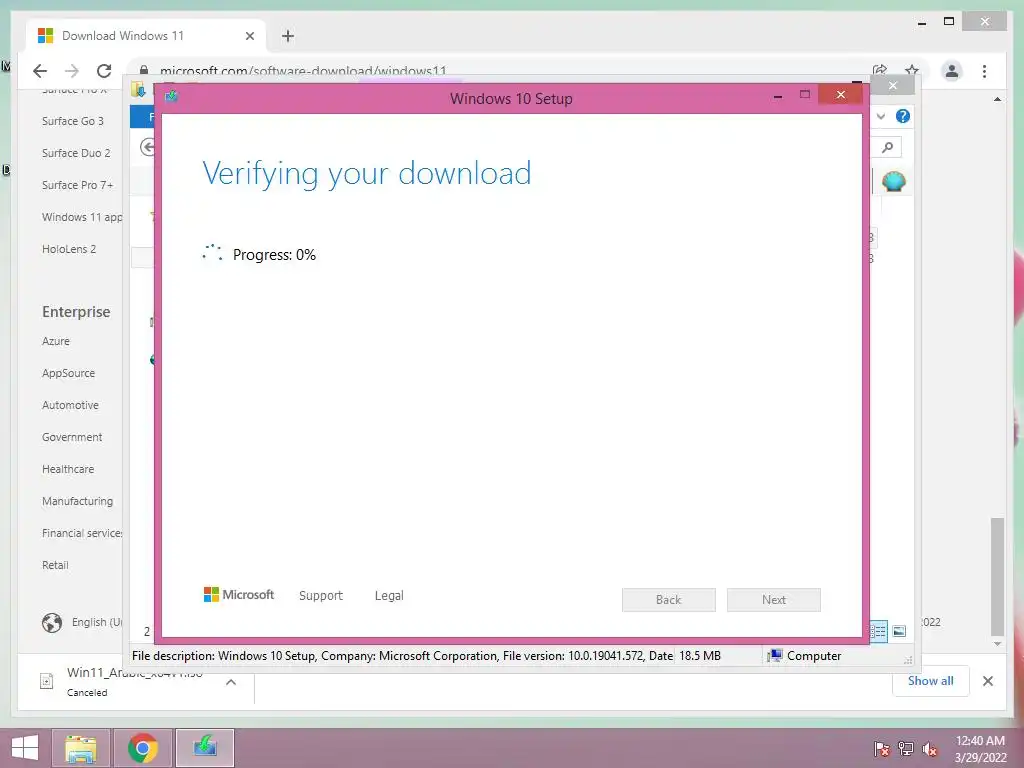Close the Chrome downloads bar

[988, 681]
